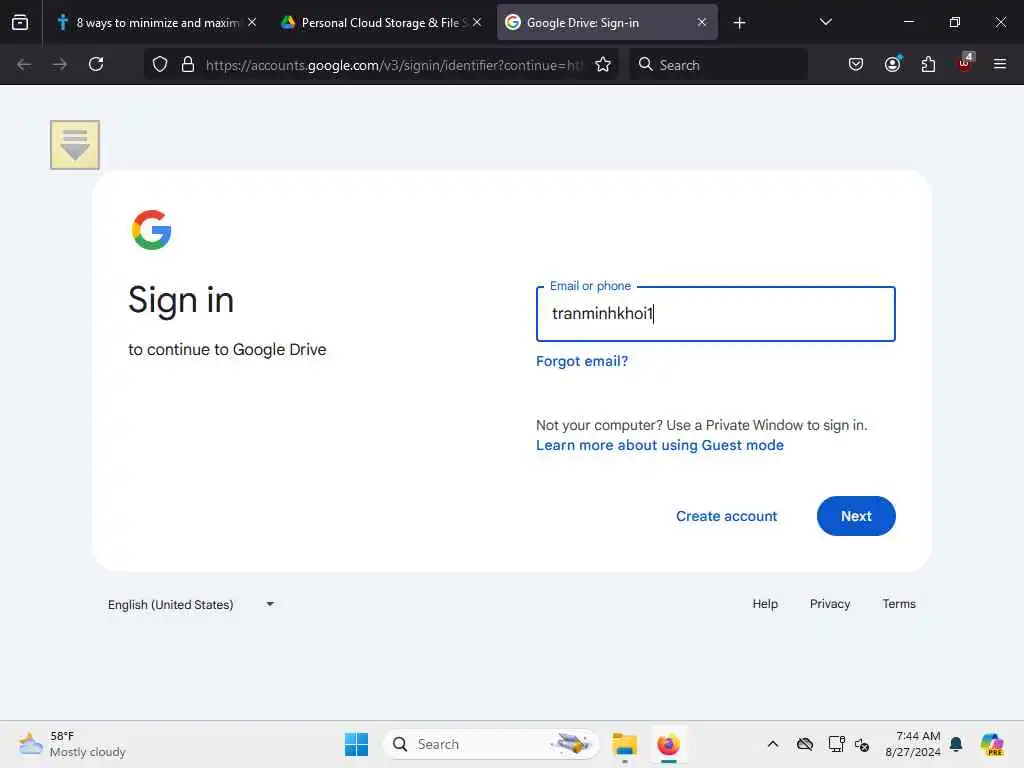Close the Google Drive: Sign-in tab
1024x768 pixels.
coord(702,22)
